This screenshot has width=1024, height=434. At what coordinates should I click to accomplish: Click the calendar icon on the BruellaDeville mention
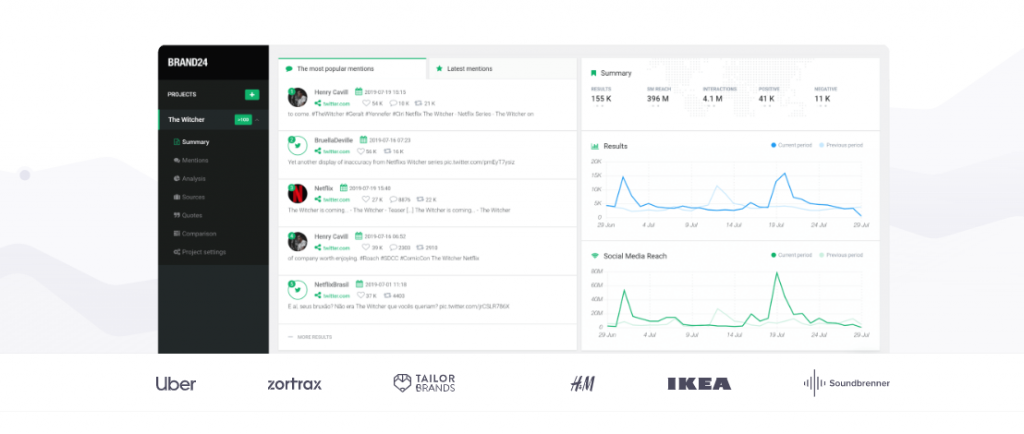pyautogui.click(x=364, y=140)
